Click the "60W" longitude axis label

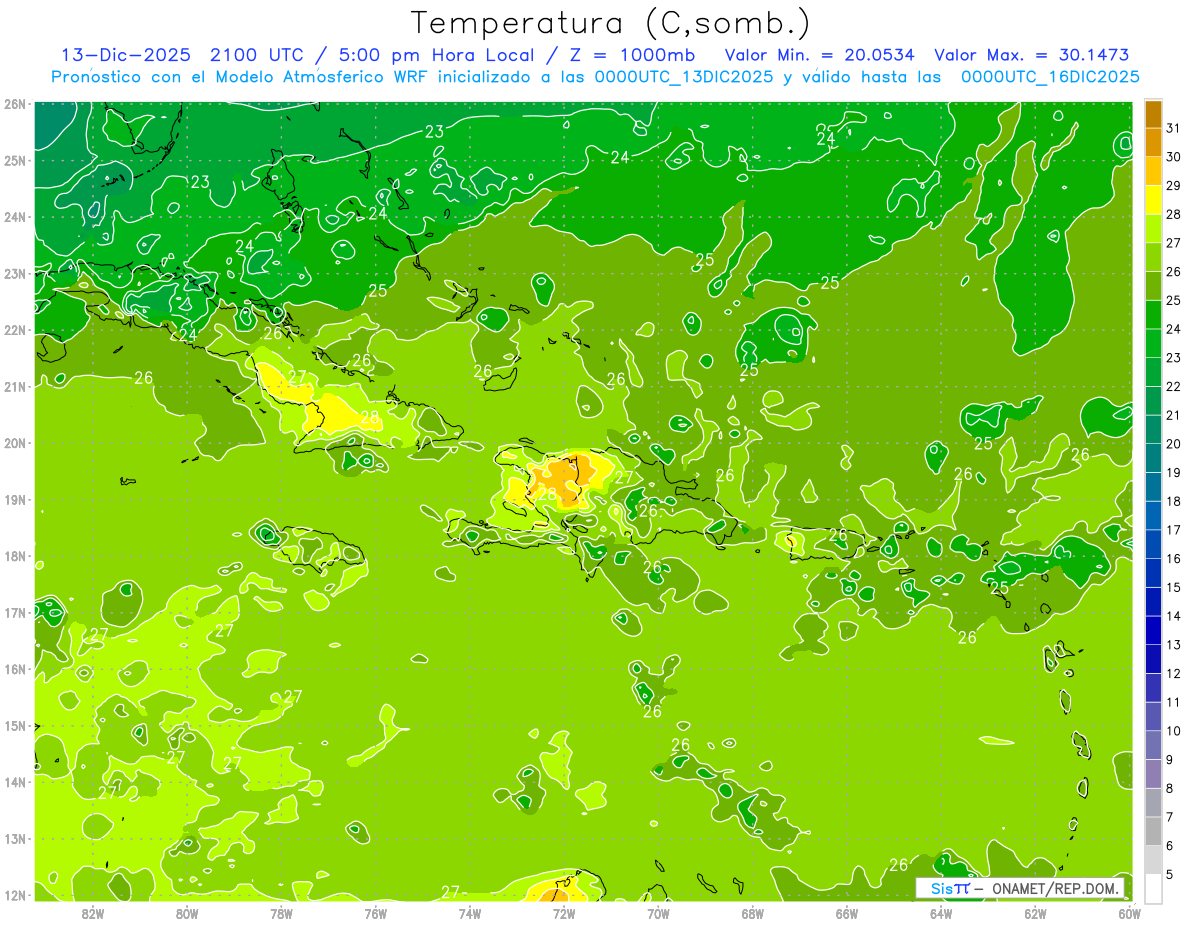[1129, 913]
